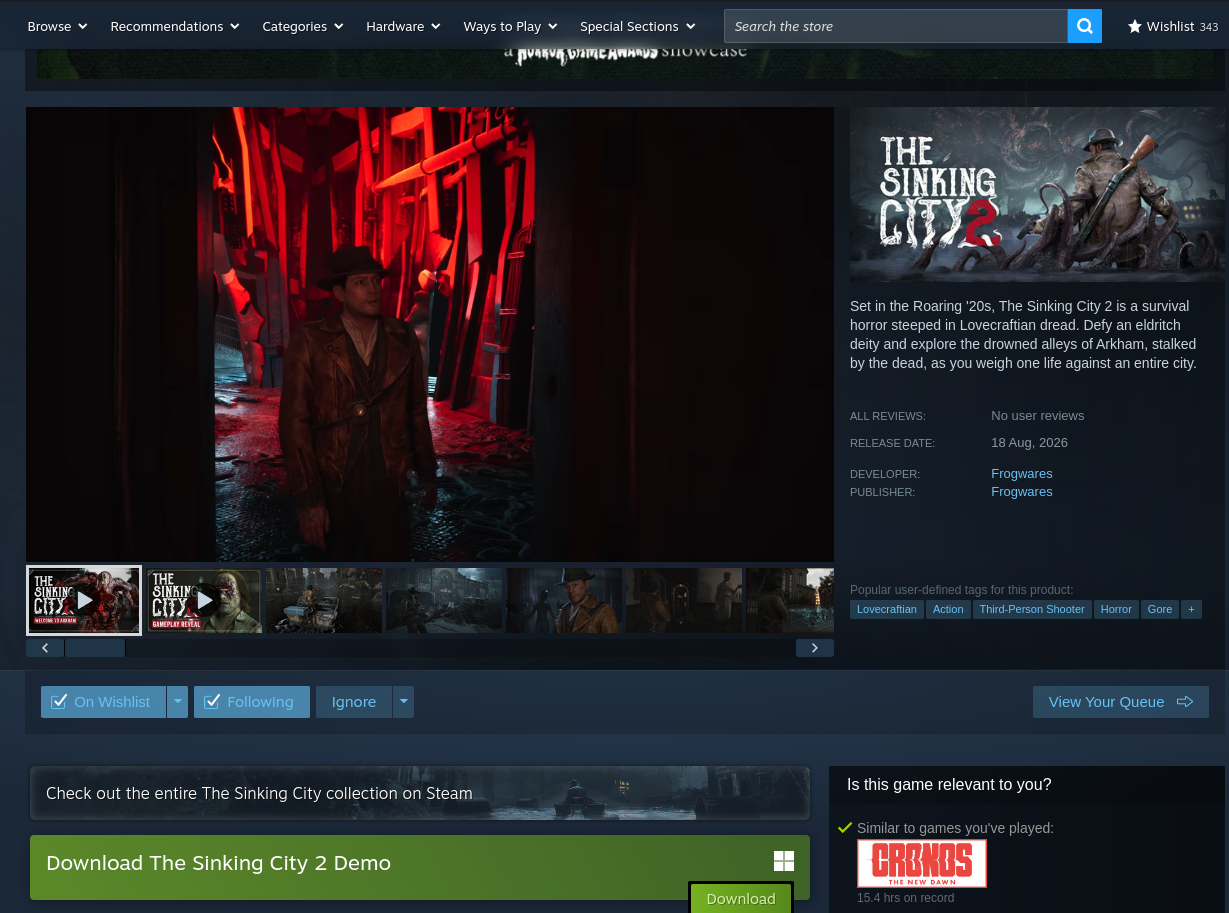This screenshot has width=1229, height=913.
Task: Click The Sinking City 2 header image
Action: point(1037,194)
